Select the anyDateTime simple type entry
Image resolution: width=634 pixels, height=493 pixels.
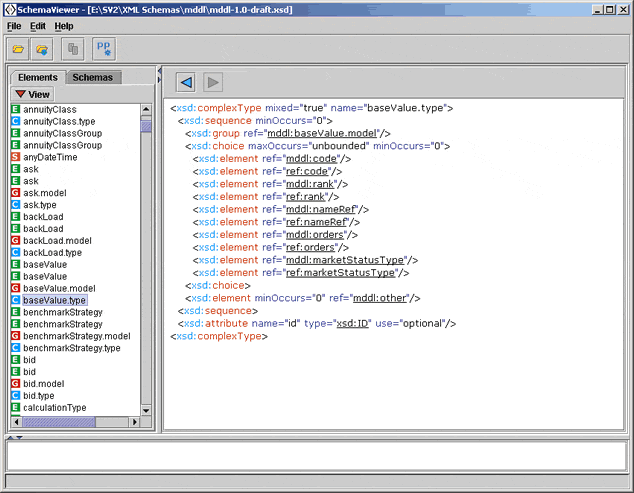pos(50,157)
